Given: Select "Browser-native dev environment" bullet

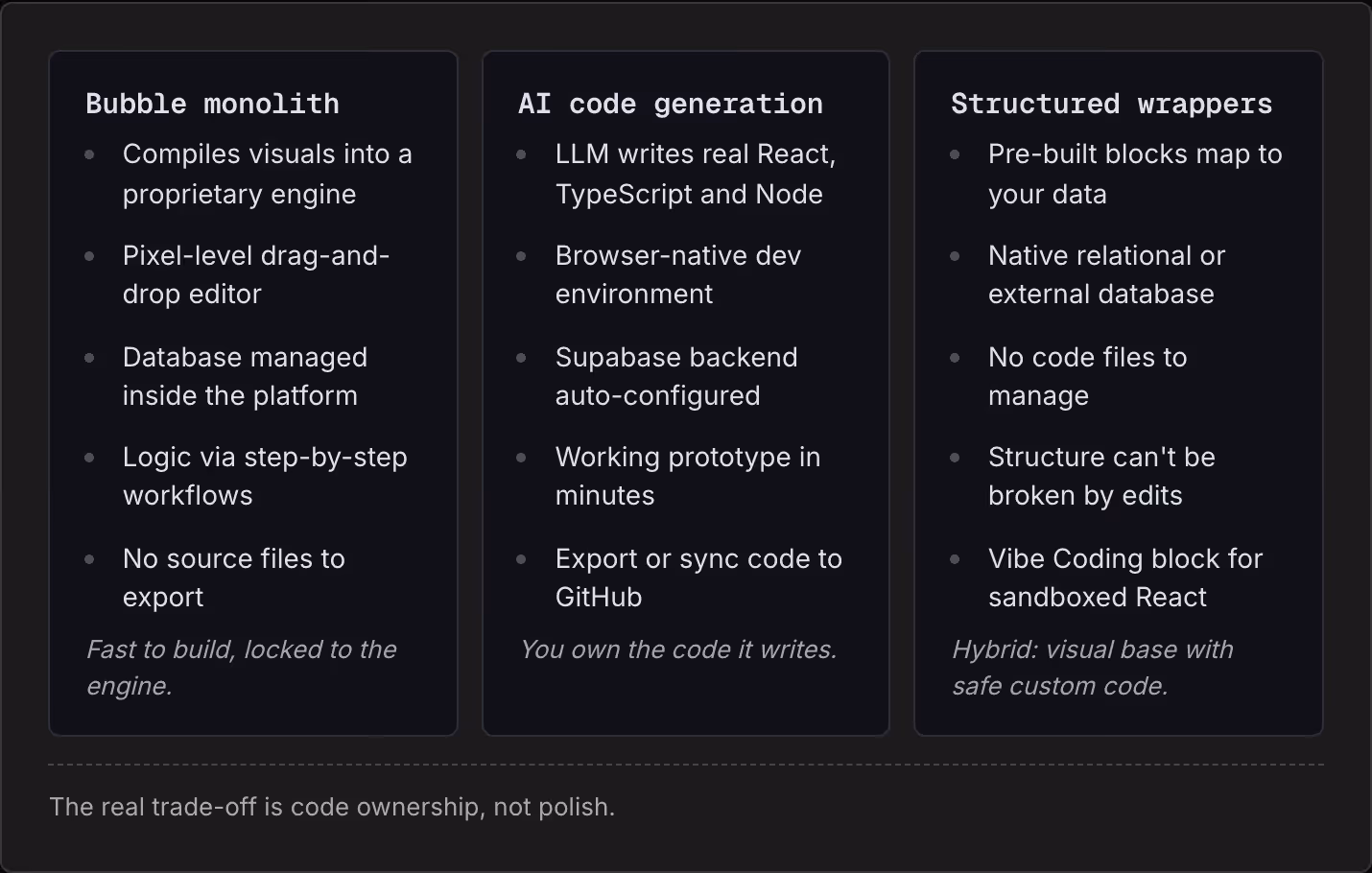Looking at the screenshot, I should (x=678, y=274).
